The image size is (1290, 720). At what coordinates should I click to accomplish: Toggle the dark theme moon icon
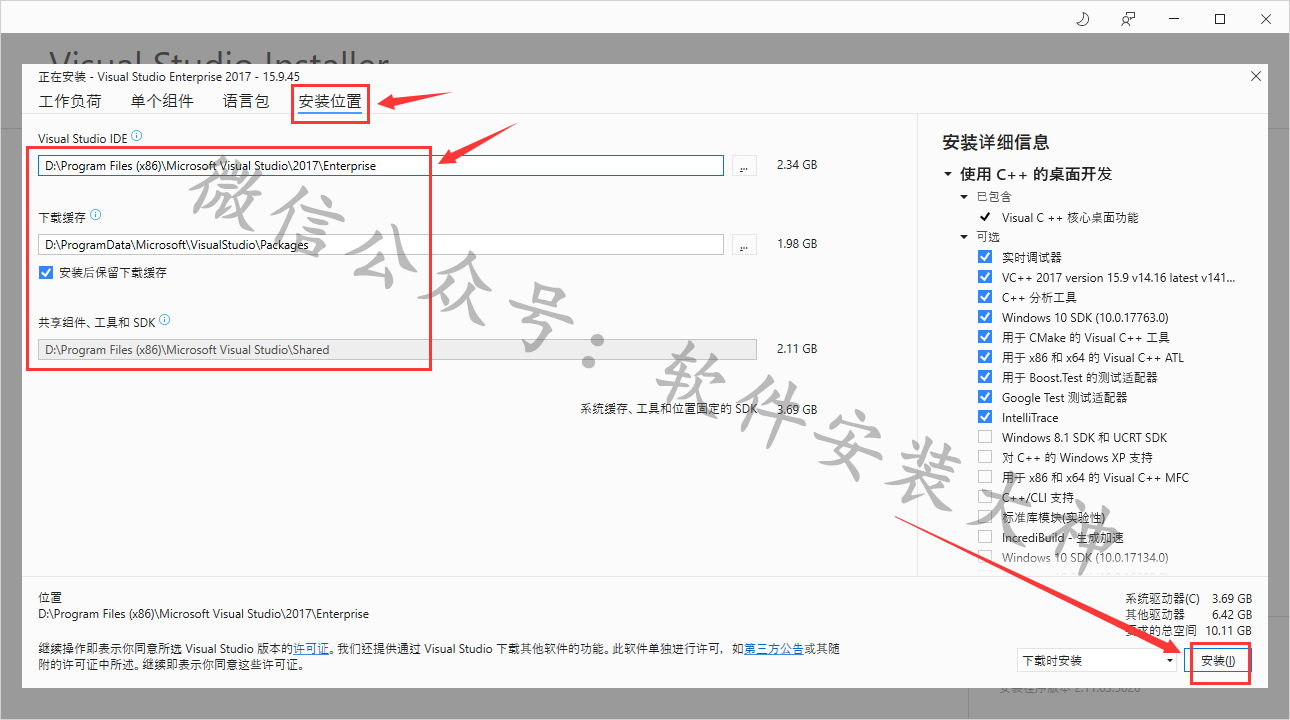(x=1083, y=18)
